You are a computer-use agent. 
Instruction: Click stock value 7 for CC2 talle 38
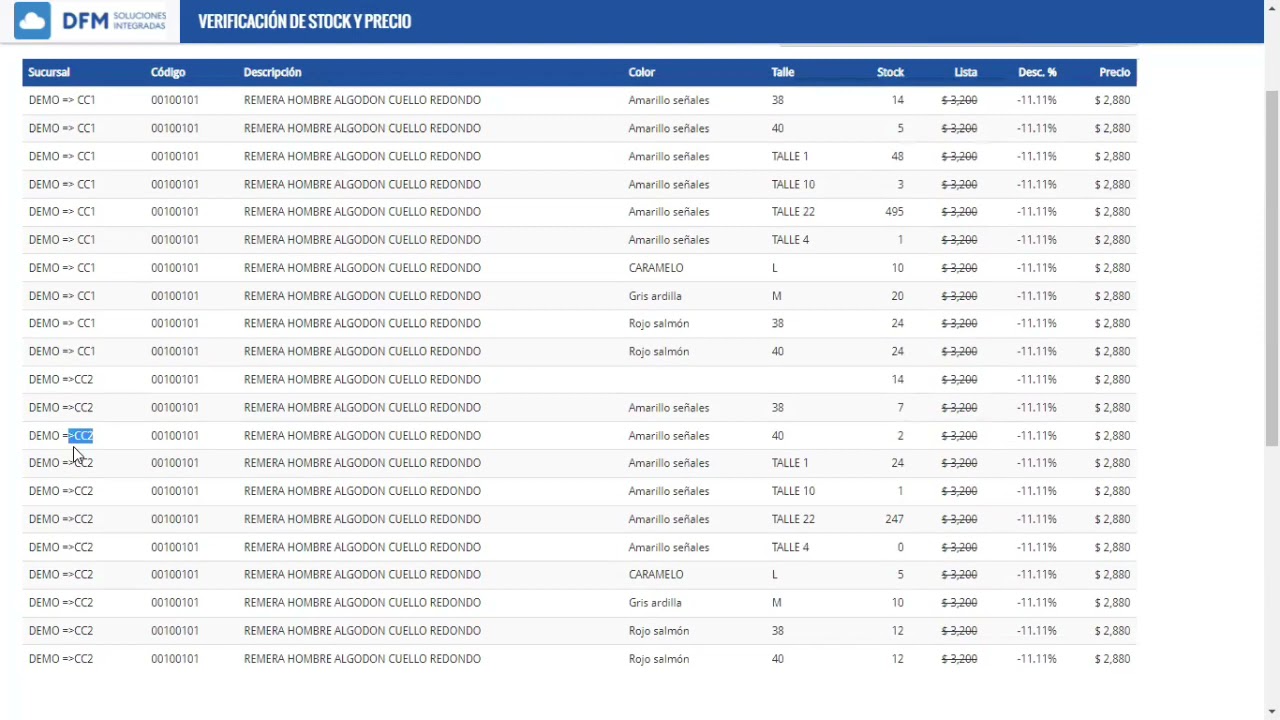tap(900, 408)
